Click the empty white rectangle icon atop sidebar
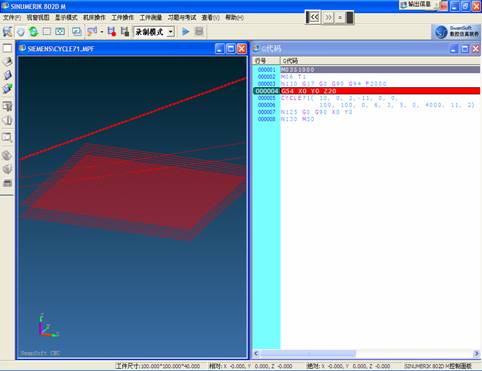Image resolution: width=482 pixels, height=371 pixels. point(7,48)
